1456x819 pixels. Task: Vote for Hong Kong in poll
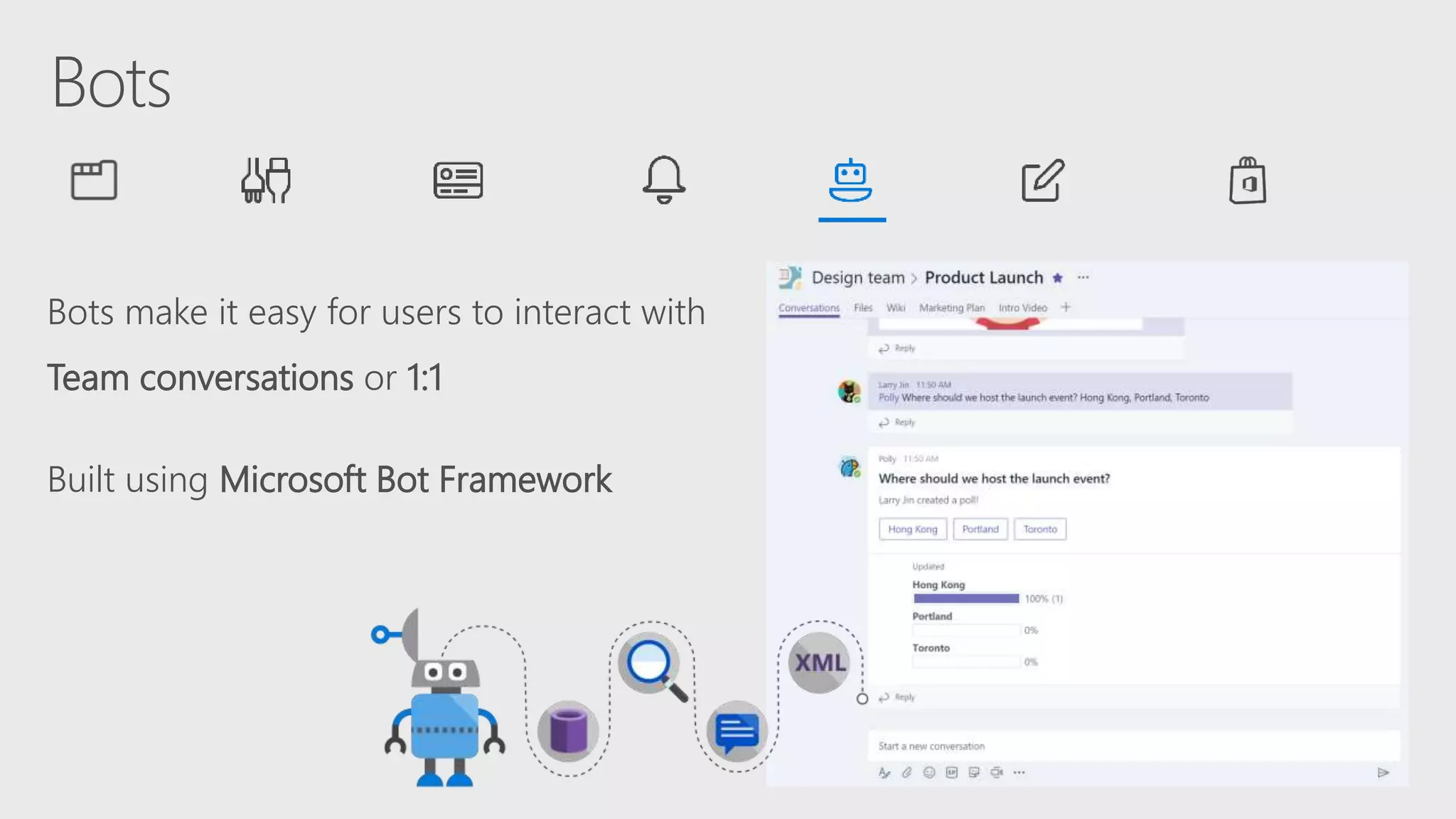coord(912,529)
